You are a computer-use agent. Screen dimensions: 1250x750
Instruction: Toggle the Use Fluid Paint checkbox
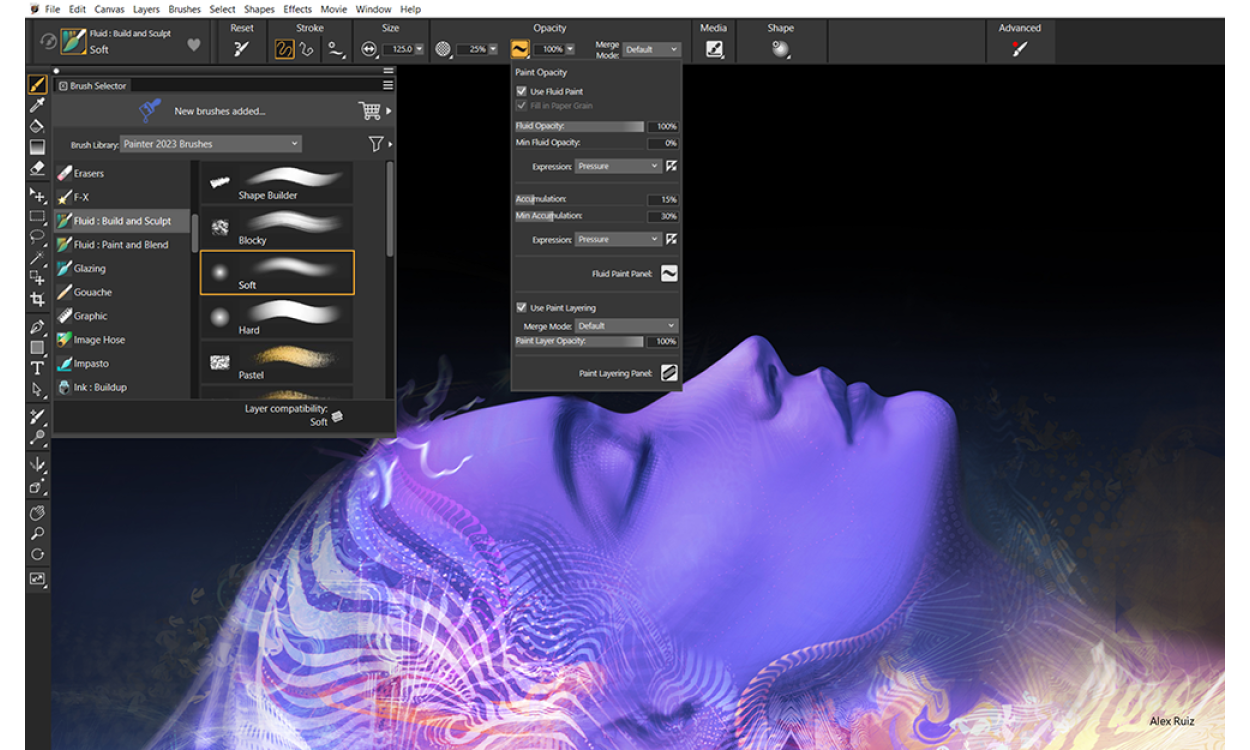click(x=521, y=91)
